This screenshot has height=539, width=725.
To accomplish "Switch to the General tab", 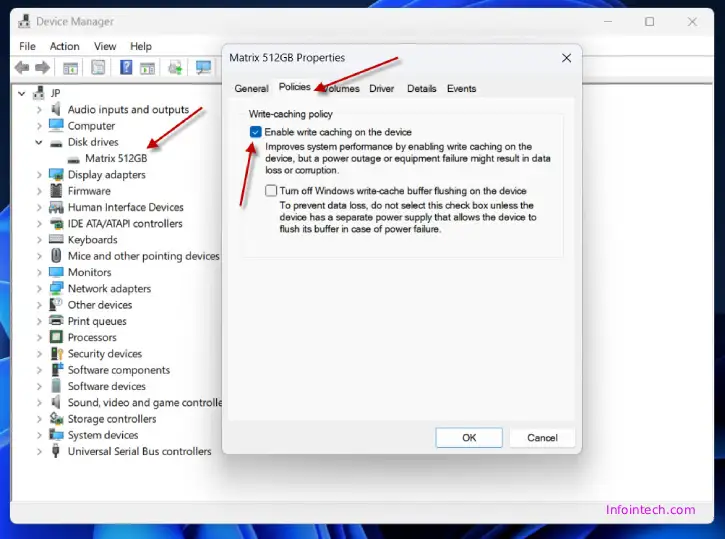I will click(251, 88).
